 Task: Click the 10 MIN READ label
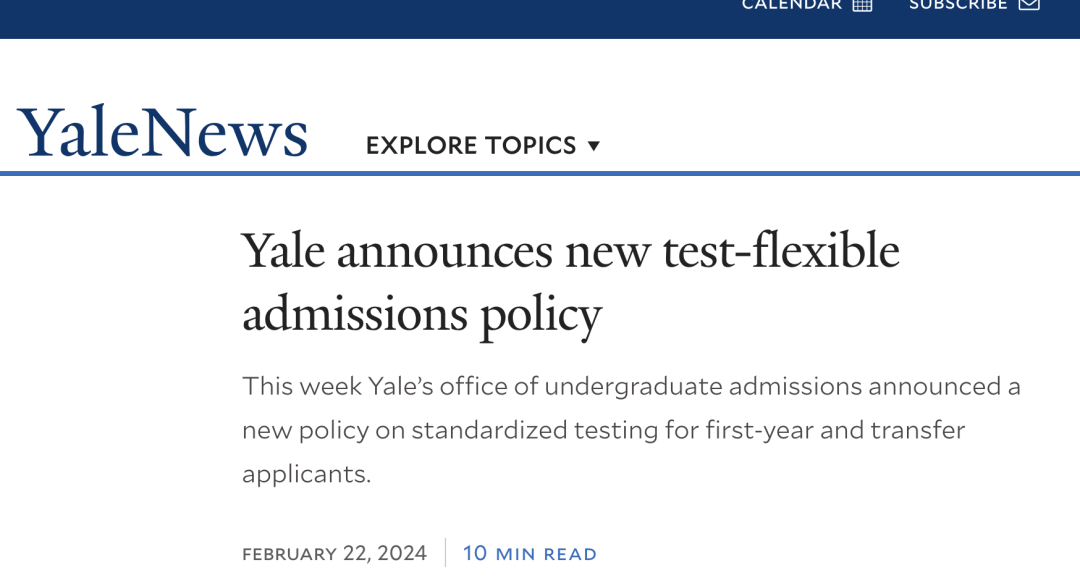(530, 553)
